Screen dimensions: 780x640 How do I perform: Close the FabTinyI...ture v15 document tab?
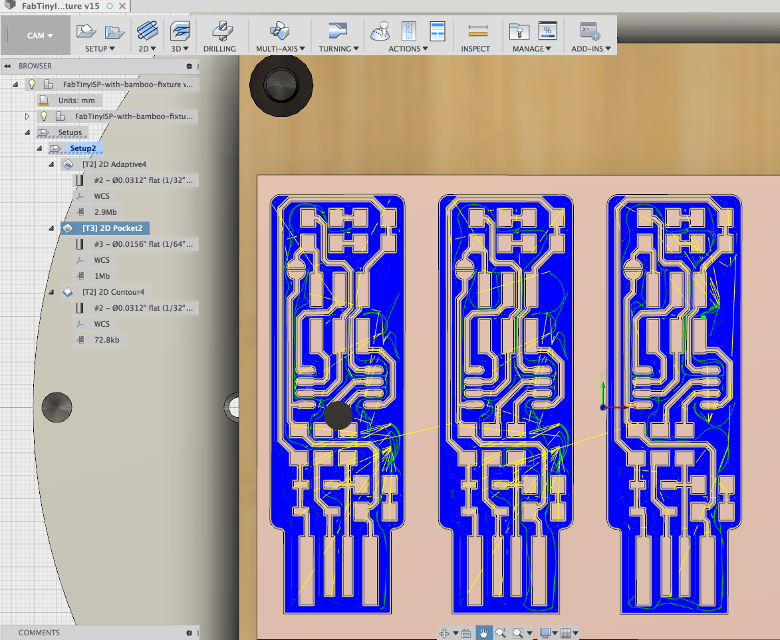tap(122, 6)
